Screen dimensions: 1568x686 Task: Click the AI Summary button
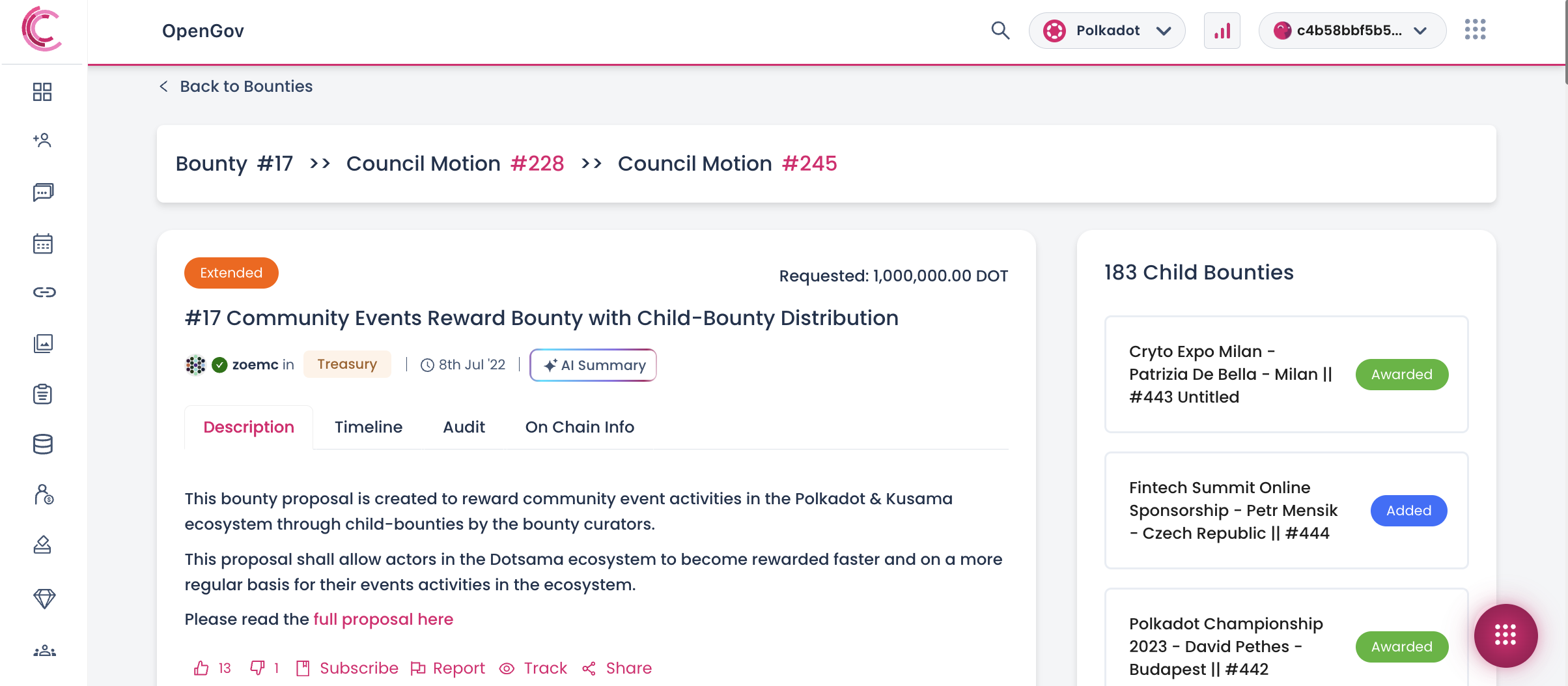pos(593,365)
